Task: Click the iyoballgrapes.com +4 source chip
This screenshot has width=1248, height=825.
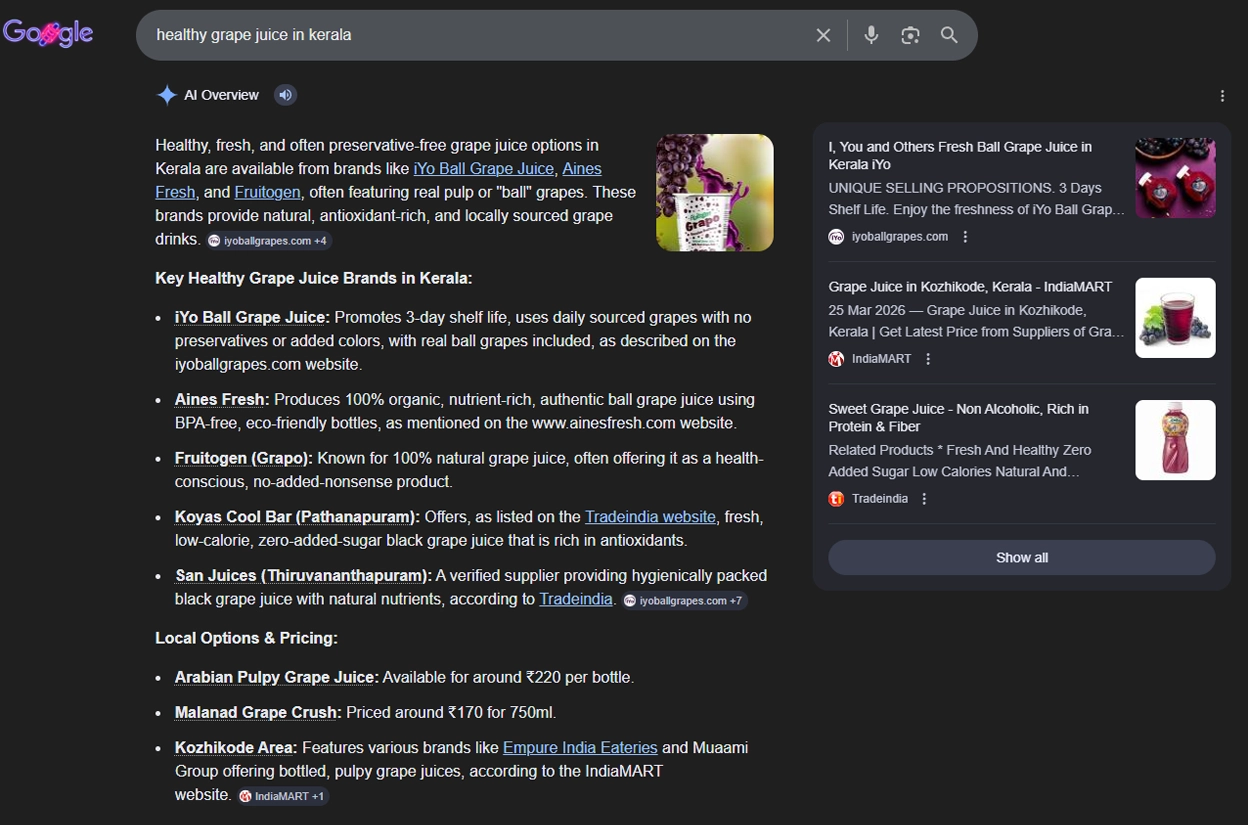Action: point(268,241)
